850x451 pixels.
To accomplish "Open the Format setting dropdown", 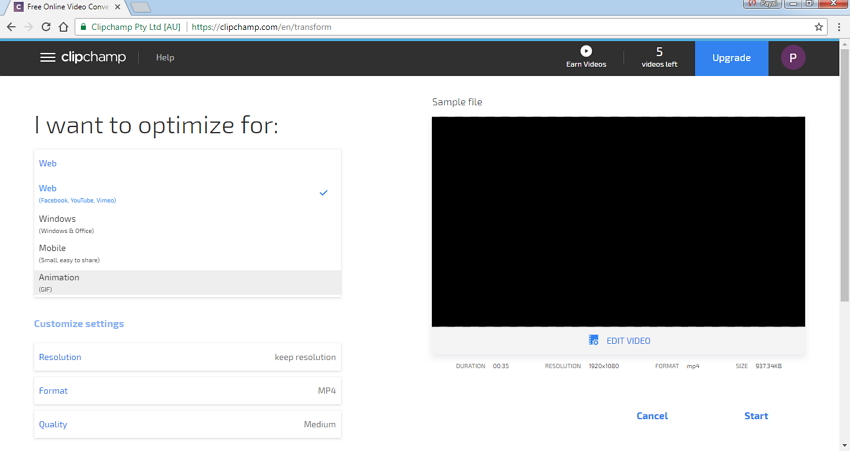I will (x=187, y=391).
